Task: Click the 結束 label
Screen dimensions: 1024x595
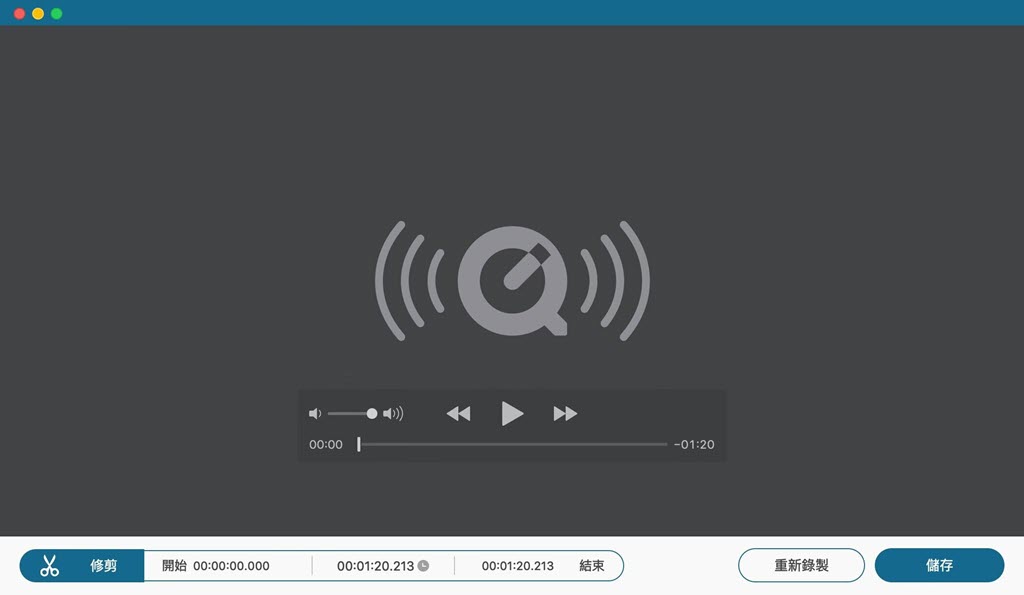Action: (x=592, y=566)
